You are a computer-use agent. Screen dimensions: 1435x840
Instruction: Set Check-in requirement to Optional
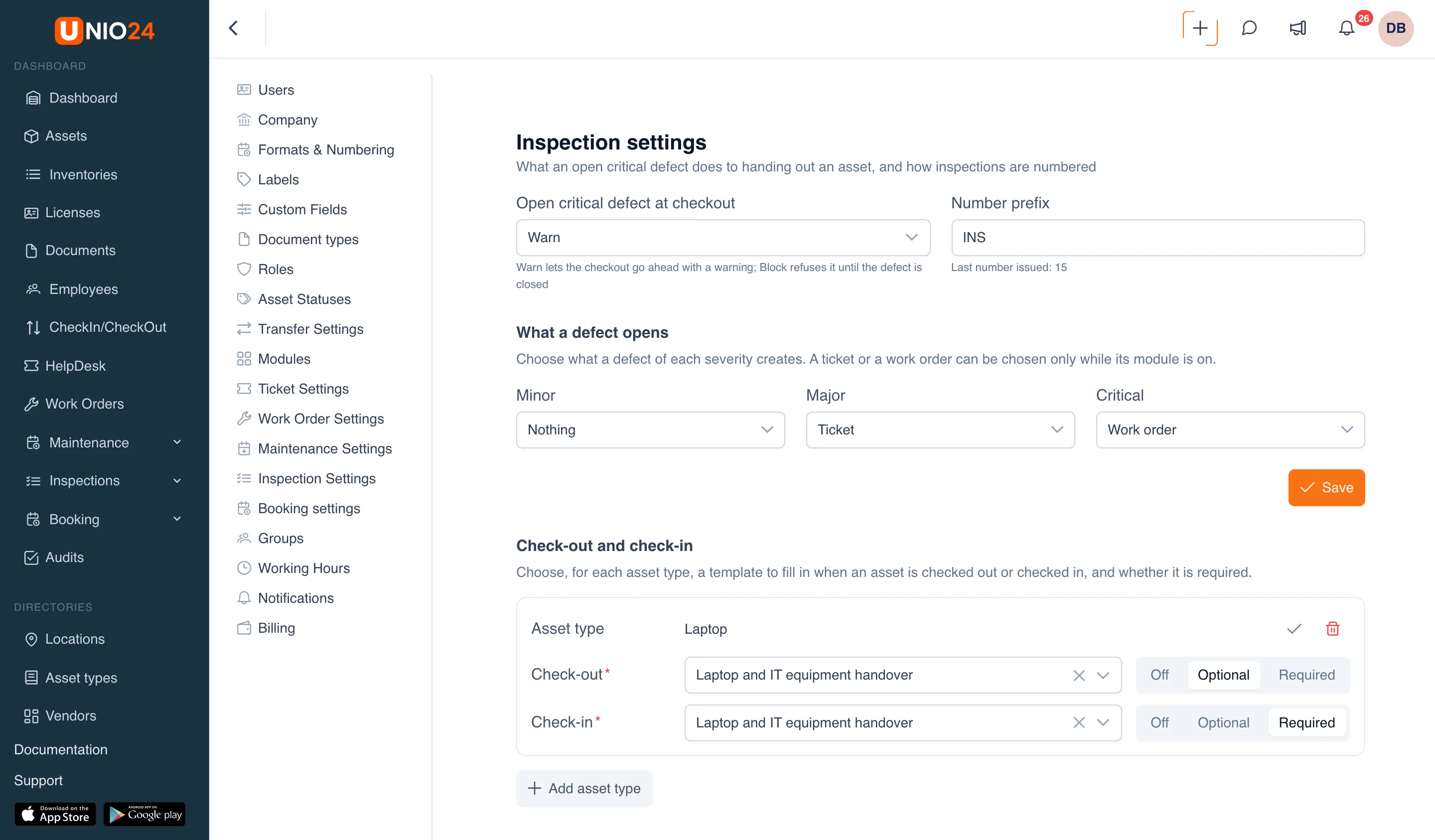pyautogui.click(x=1223, y=722)
